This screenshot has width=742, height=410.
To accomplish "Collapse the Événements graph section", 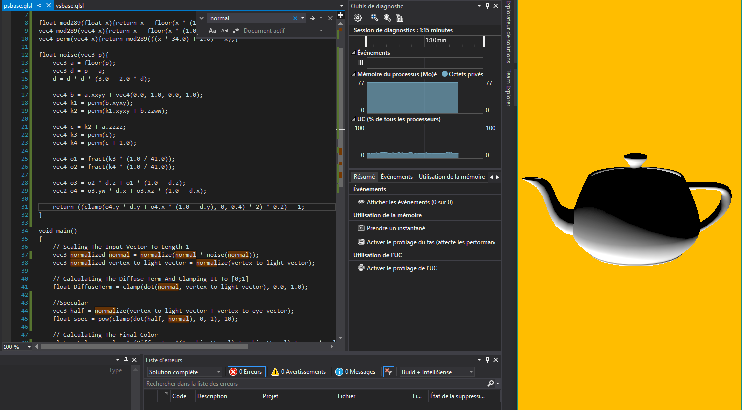I will coord(353,53).
